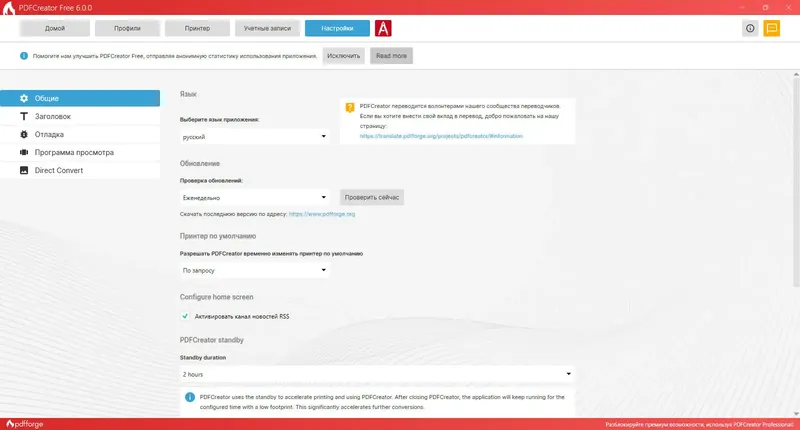Screen dimensions: 800x430
Task: Expand the application language dropdown русский
Action: click(254, 137)
